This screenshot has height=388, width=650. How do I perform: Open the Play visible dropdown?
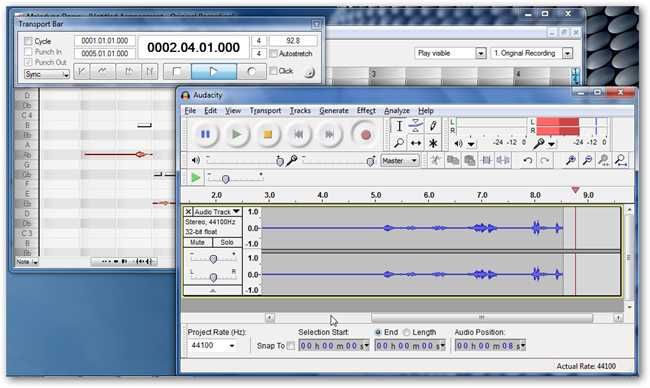[450, 53]
